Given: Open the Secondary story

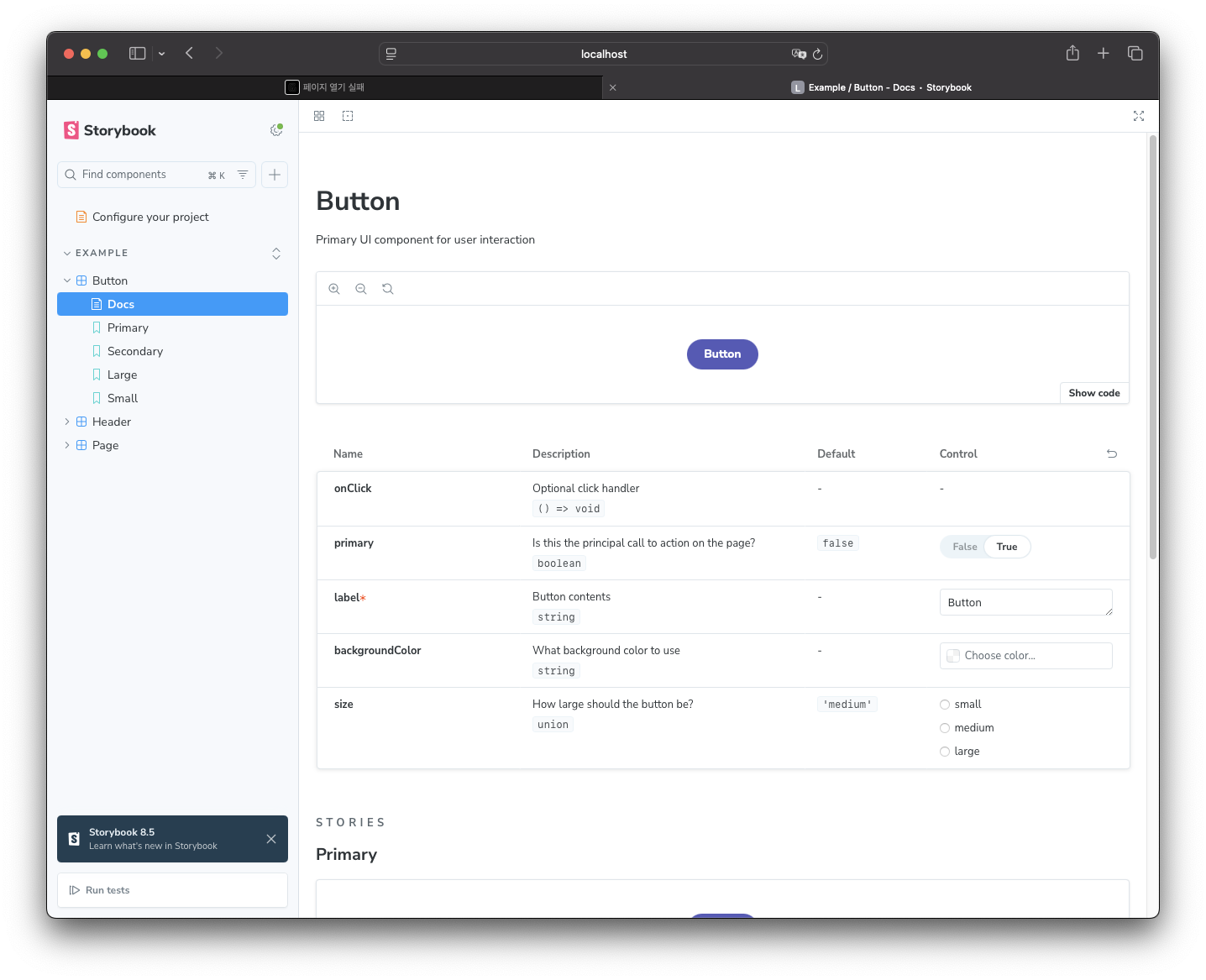Looking at the screenshot, I should pyautogui.click(x=135, y=351).
